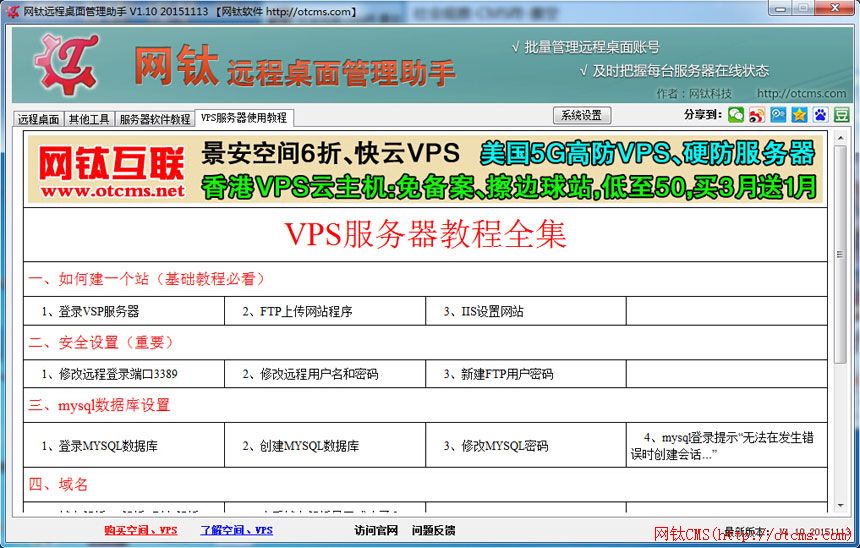The width and height of the screenshot is (860, 548).
Task: Click section heading 二、安全设置（重要）
Action: (100, 342)
